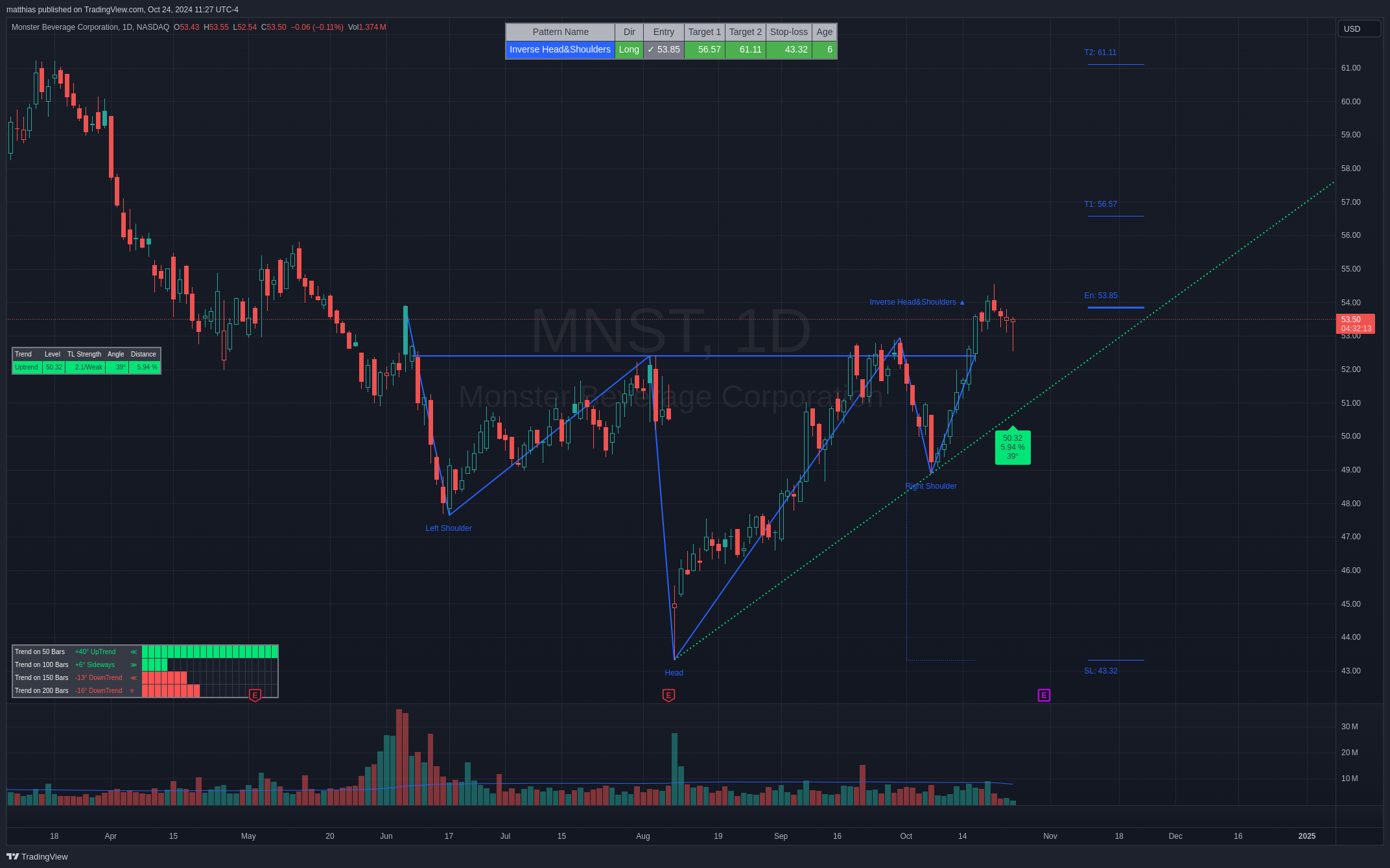Click the 2.1/Weak strength cell

click(x=86, y=367)
